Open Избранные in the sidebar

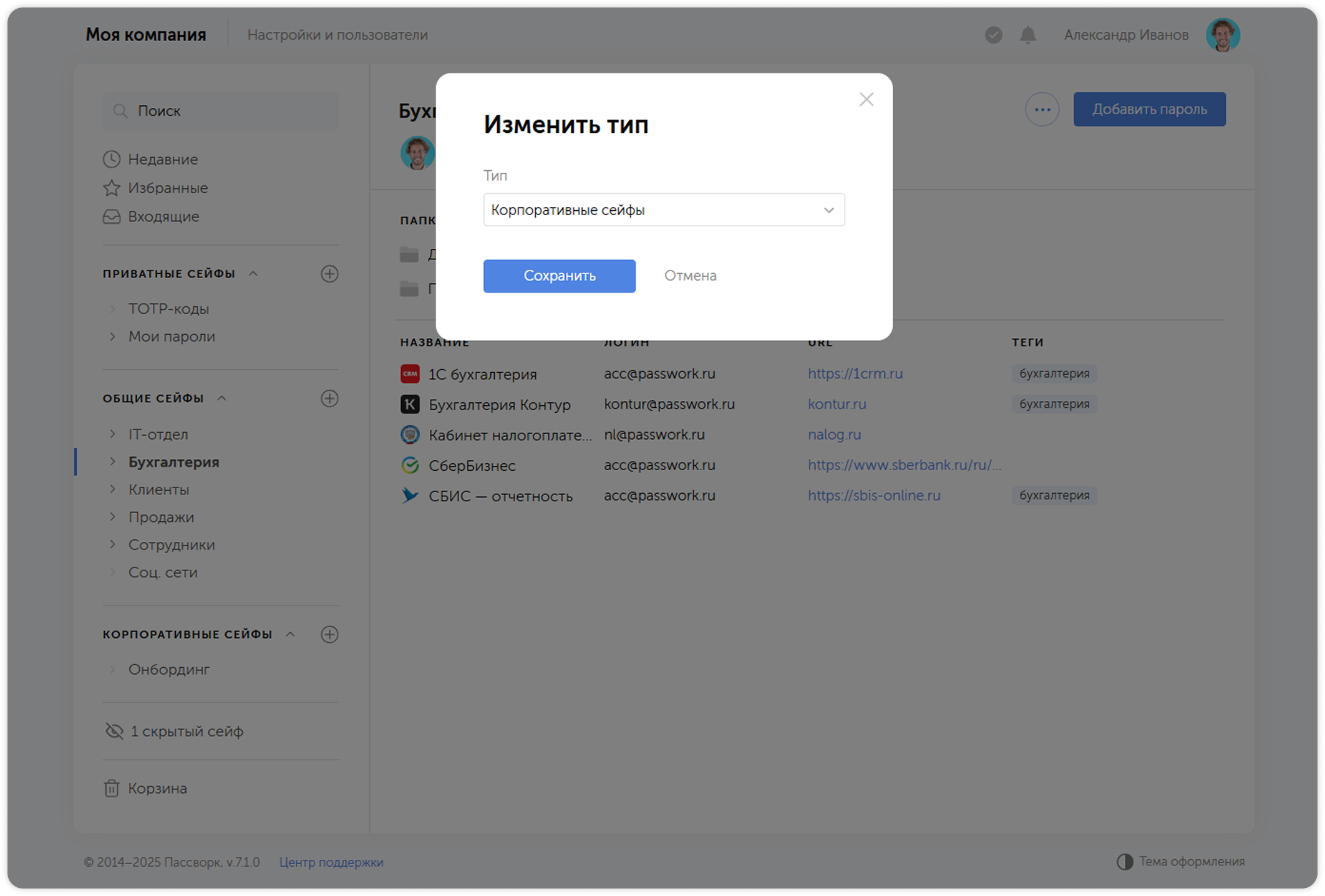(x=168, y=188)
